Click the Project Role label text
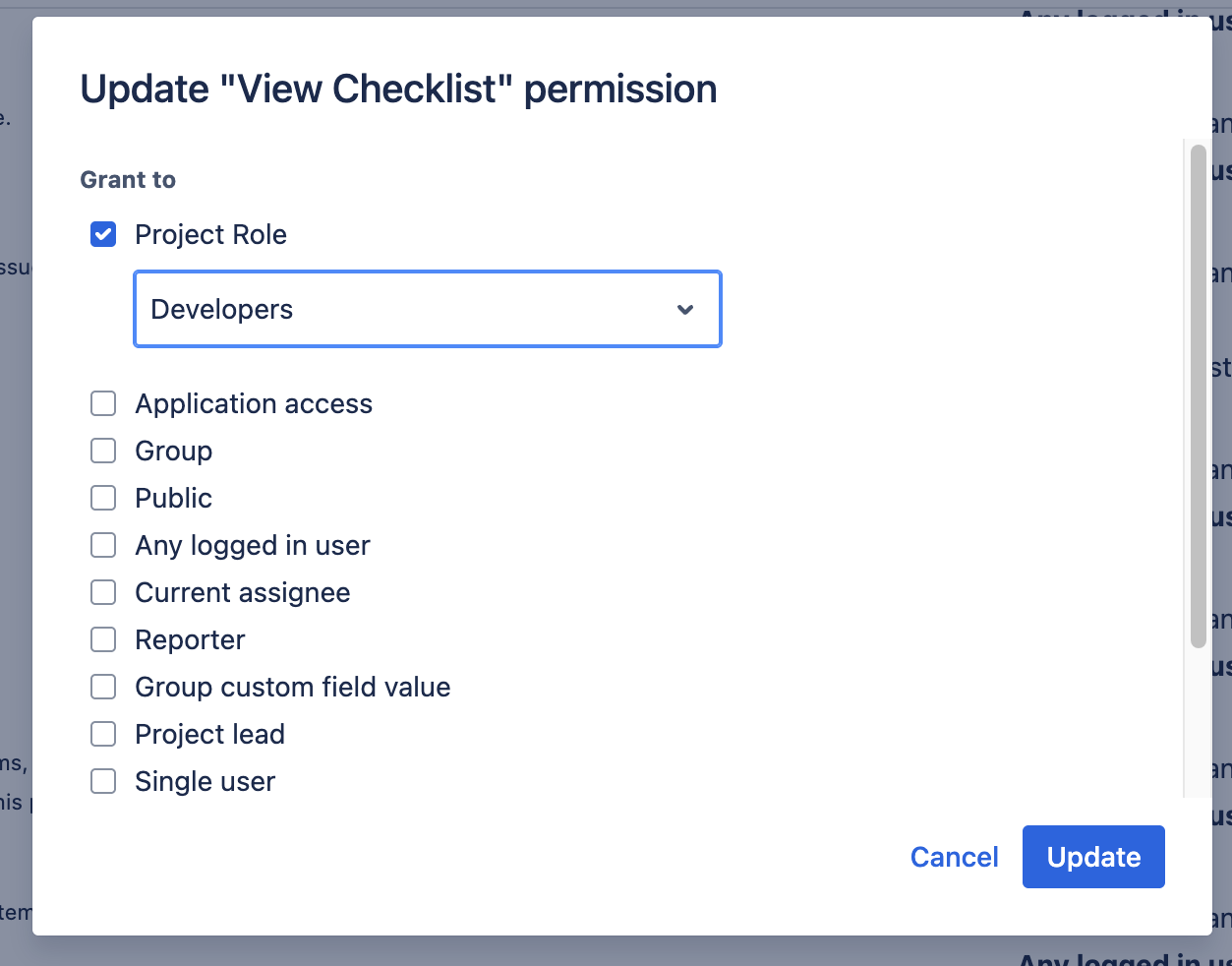The width and height of the screenshot is (1232, 966). (x=210, y=235)
